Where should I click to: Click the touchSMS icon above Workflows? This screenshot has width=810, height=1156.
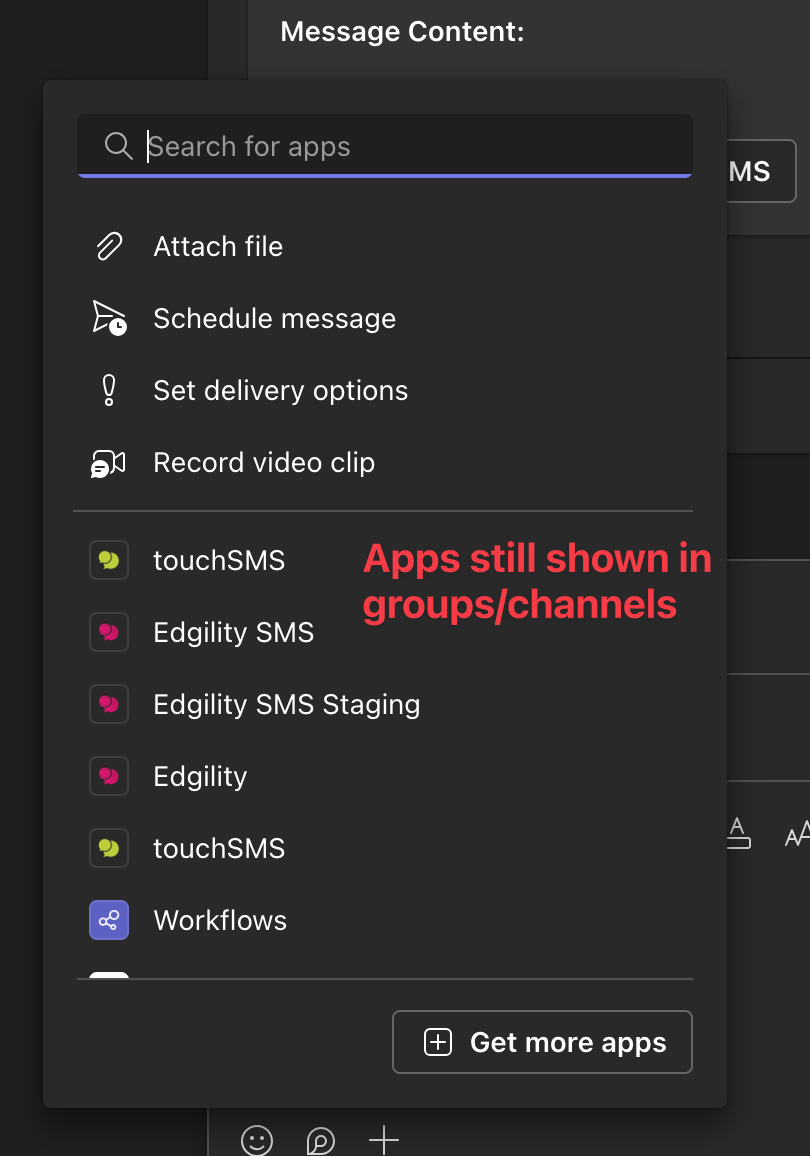click(x=109, y=848)
